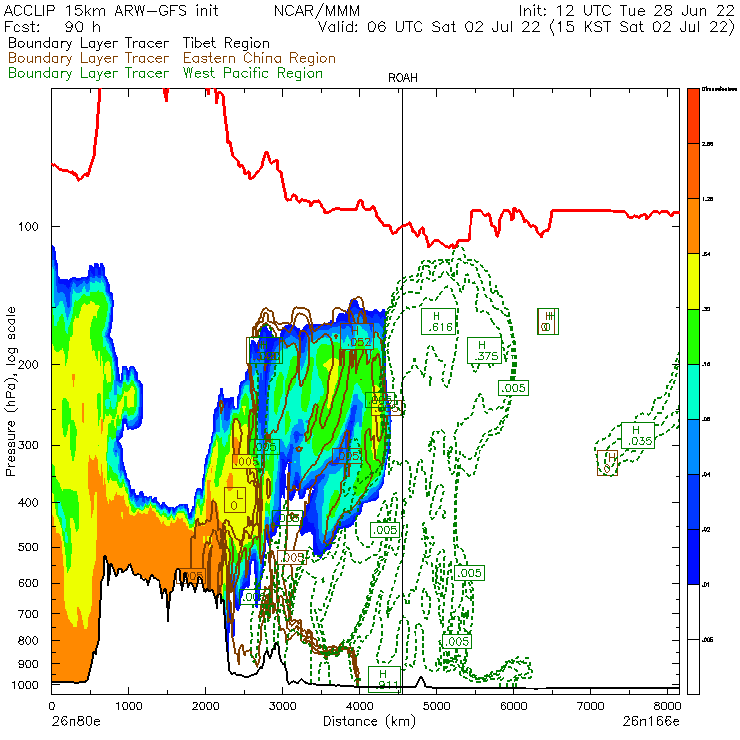This screenshot has width=740, height=740.
Task: Click the dark blue colorbar segment between .01 and .02
Action: click(693, 557)
